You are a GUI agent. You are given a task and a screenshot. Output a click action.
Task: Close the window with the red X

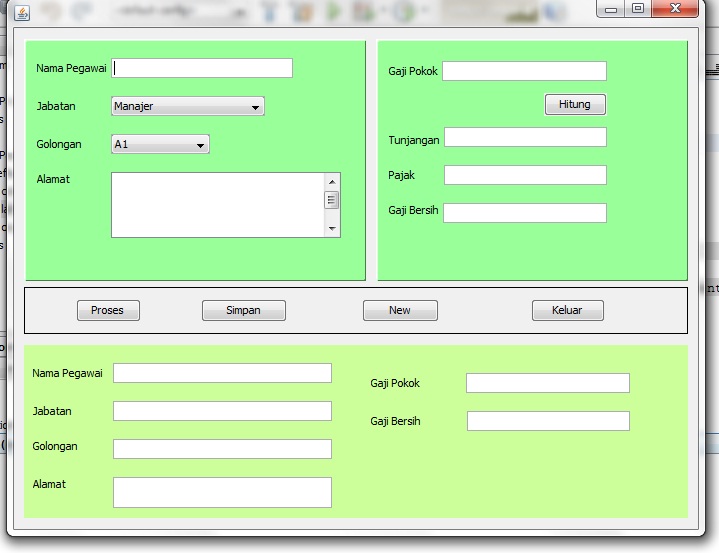click(x=675, y=9)
